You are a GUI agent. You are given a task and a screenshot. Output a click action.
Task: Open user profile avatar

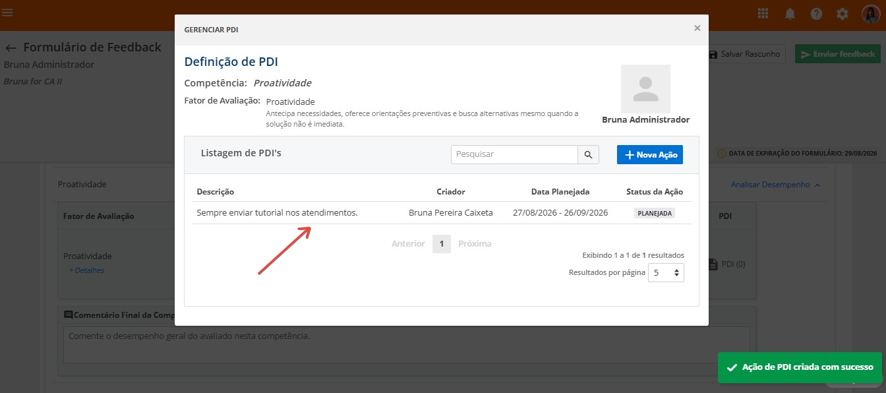click(871, 14)
